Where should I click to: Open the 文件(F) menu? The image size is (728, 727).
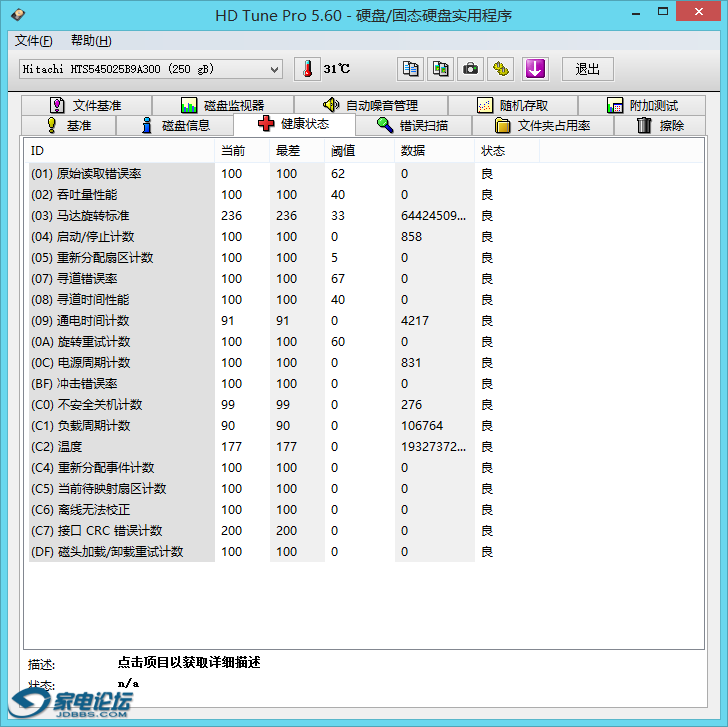[x=33, y=41]
